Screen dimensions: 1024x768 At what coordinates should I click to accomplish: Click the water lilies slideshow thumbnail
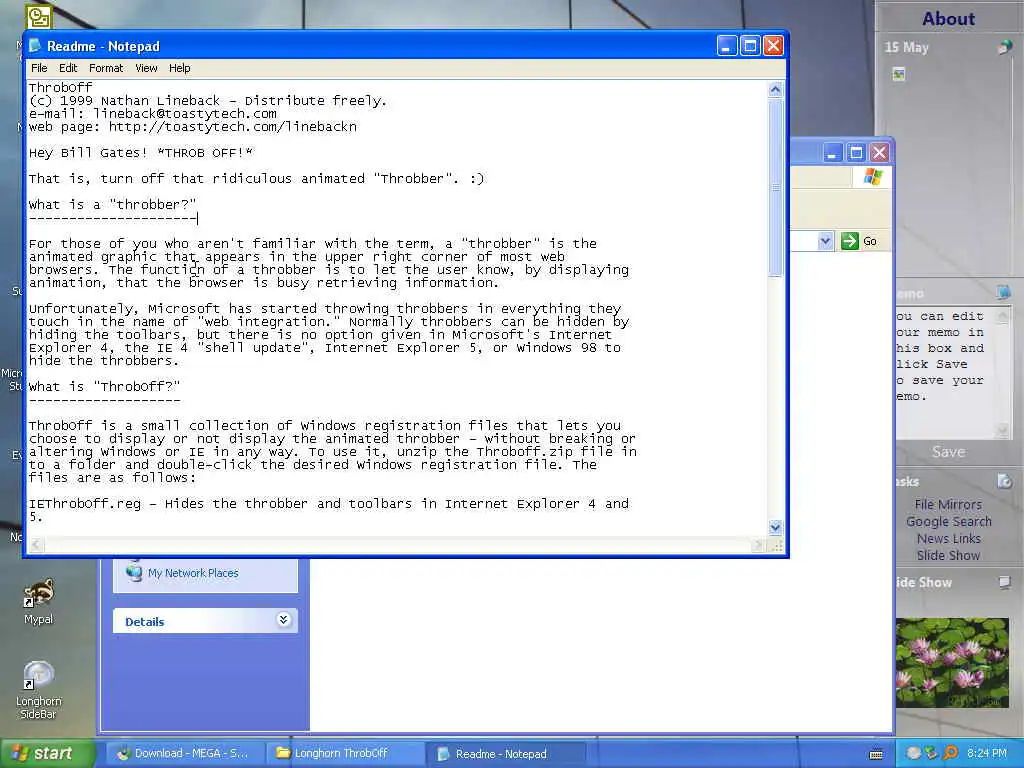click(x=951, y=663)
